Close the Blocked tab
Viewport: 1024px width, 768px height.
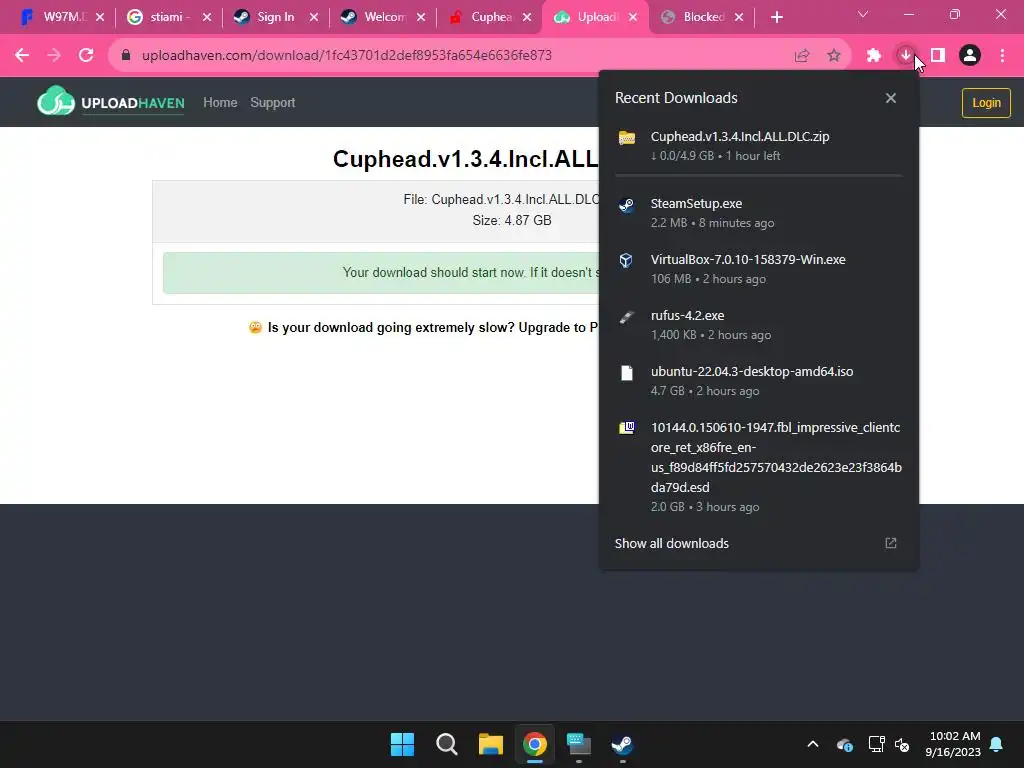coord(739,17)
